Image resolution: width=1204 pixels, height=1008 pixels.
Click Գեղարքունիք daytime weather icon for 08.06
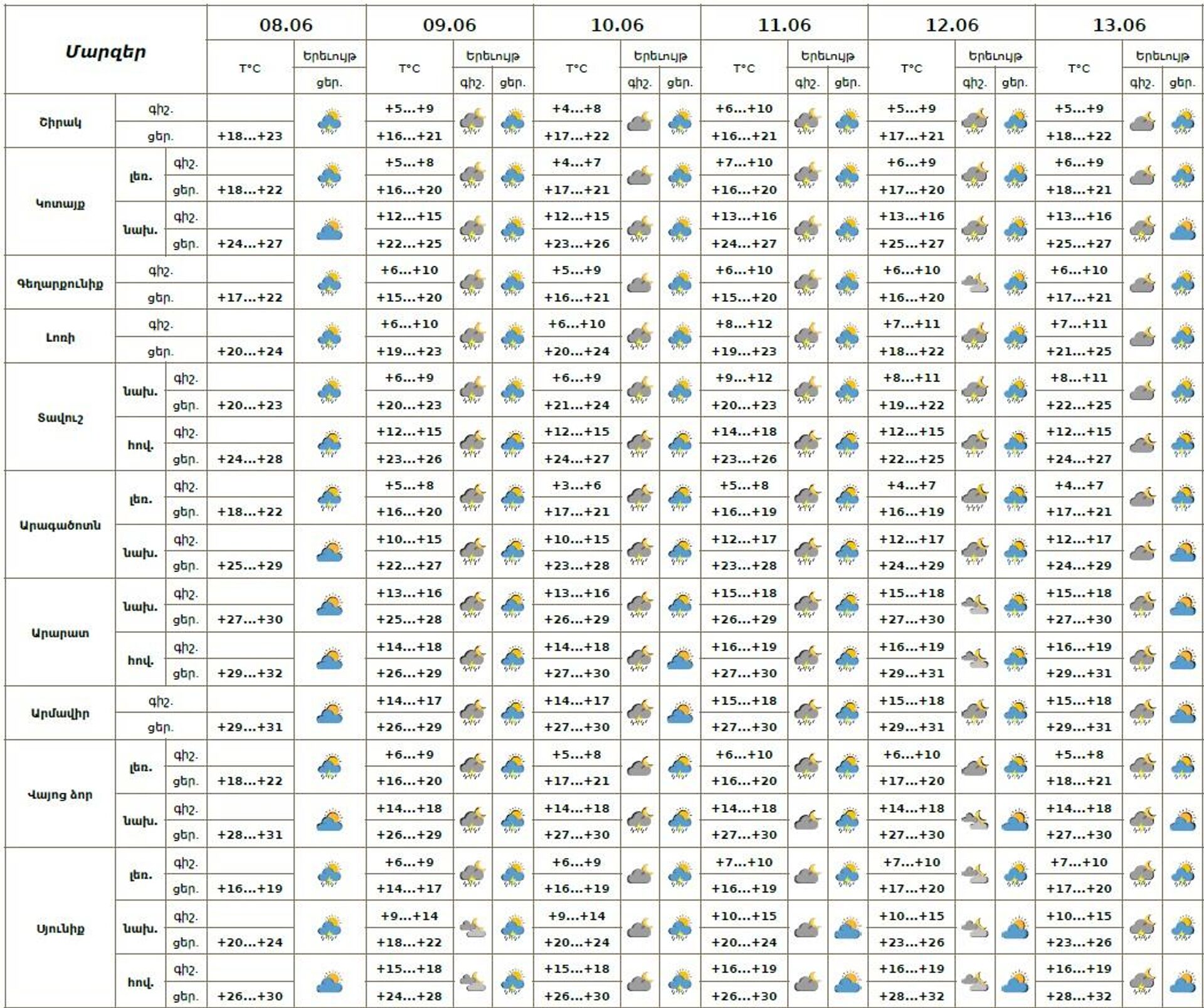[x=329, y=284]
